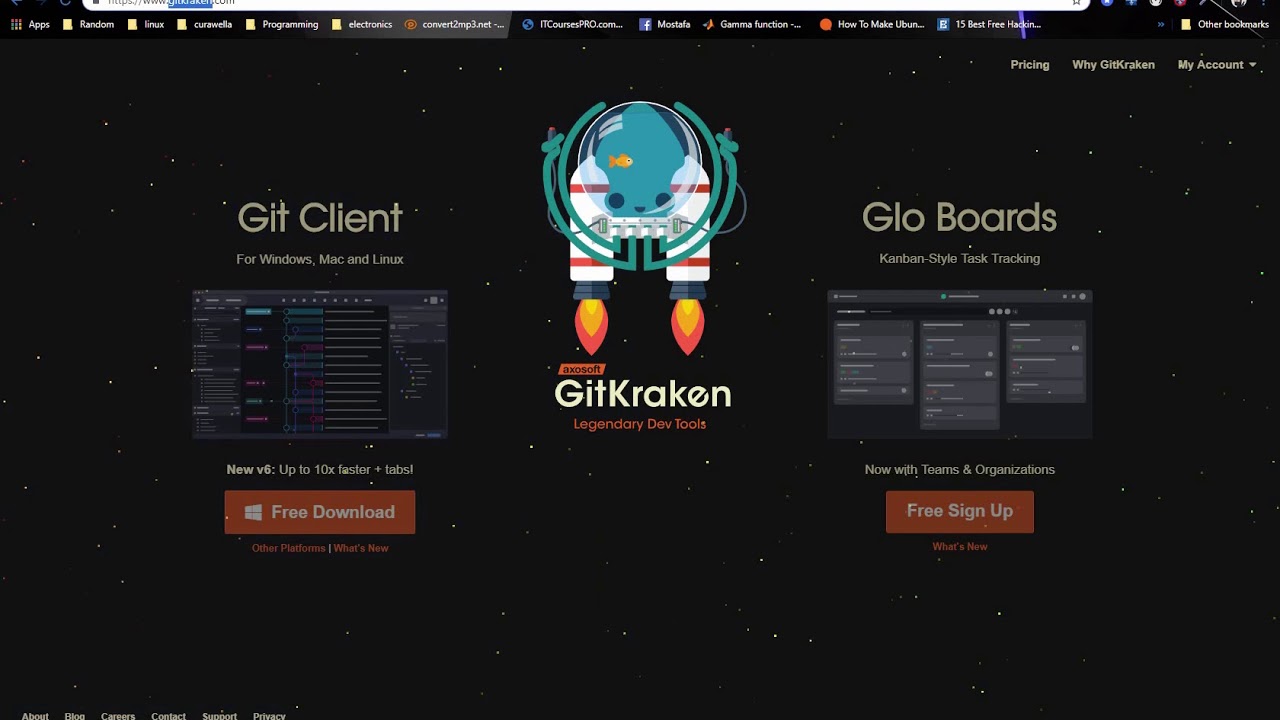Open the convert2mp3.net bookmark
This screenshot has width=1280, height=720.
(455, 24)
